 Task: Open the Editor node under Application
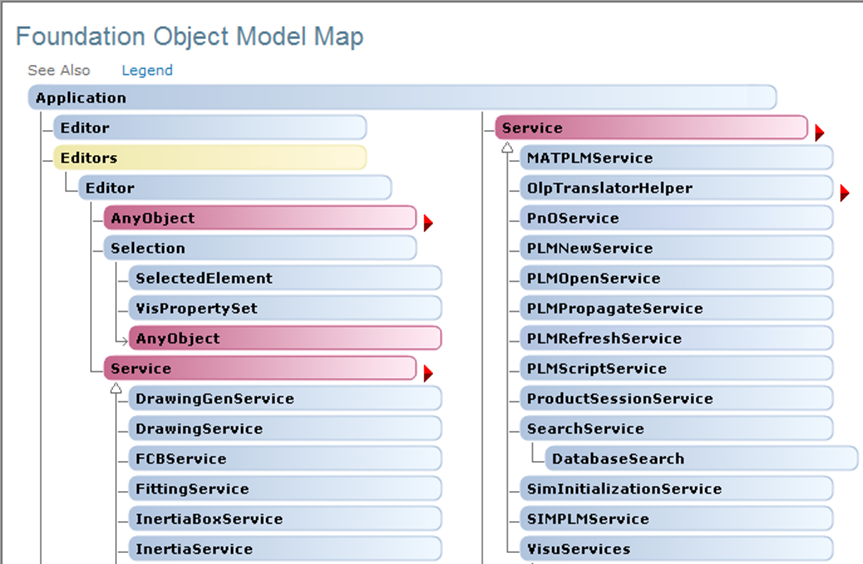click(210, 128)
